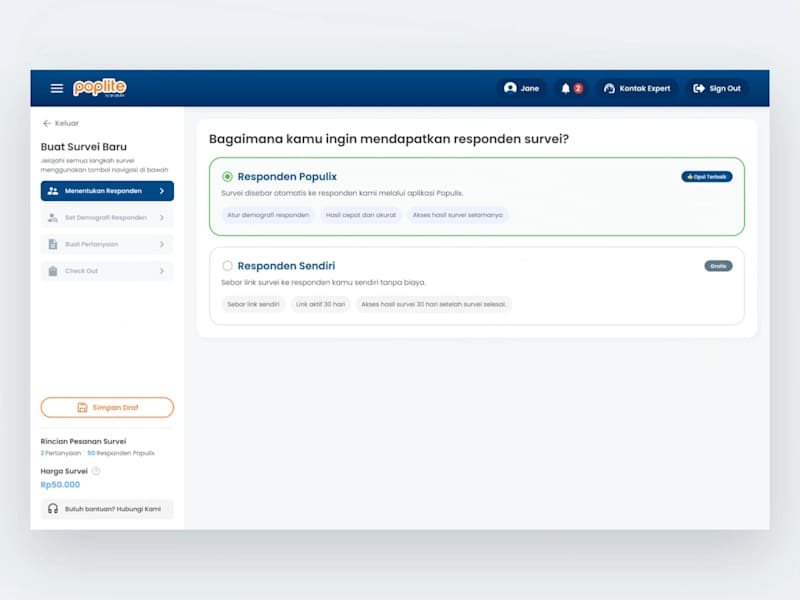
Task: Click the Check Out bag icon
Action: [53, 271]
